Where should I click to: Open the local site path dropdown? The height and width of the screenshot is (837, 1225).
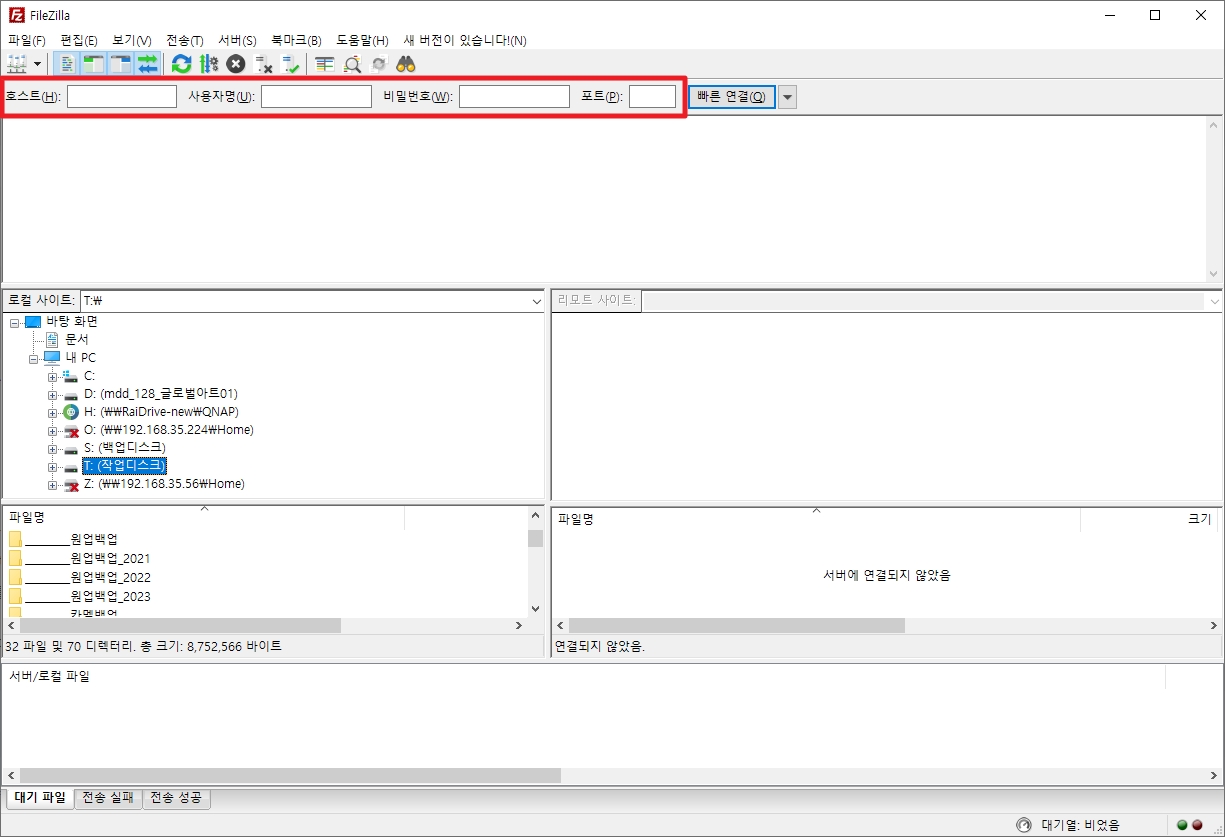pos(536,301)
